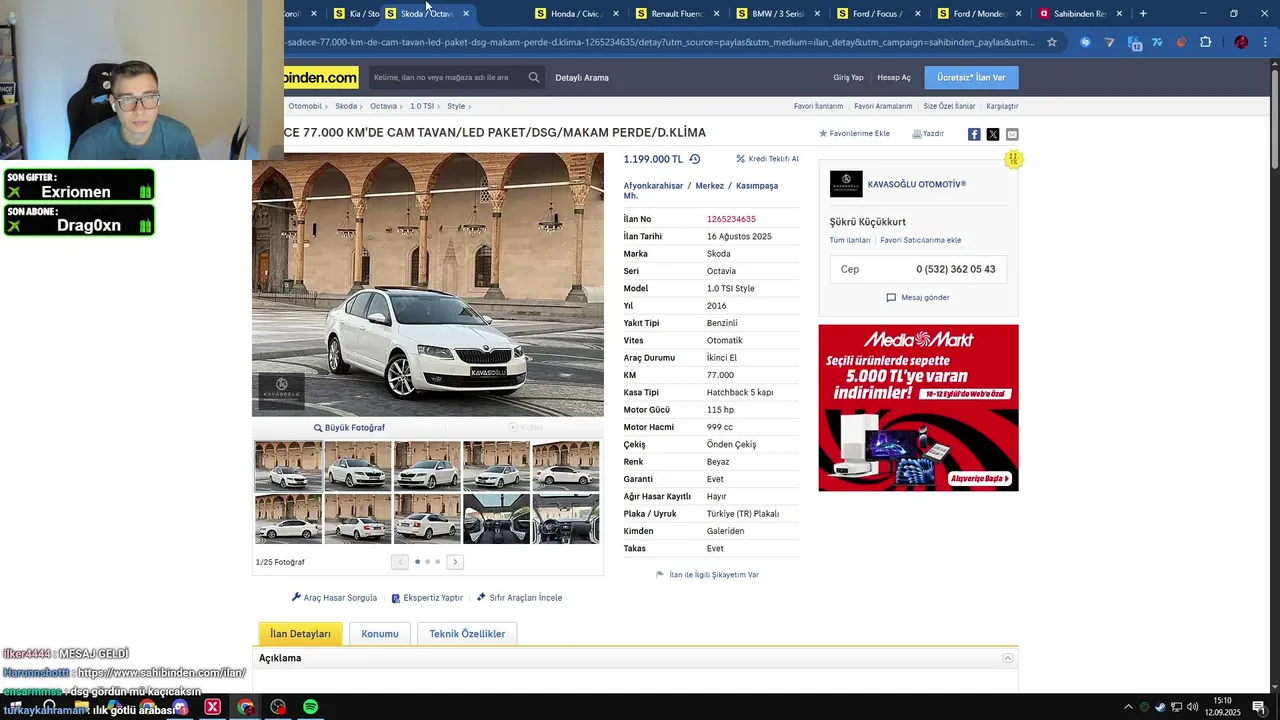Image resolution: width=1280 pixels, height=720 pixels.
Task: Open Spotify from the taskbar
Action: [310, 707]
